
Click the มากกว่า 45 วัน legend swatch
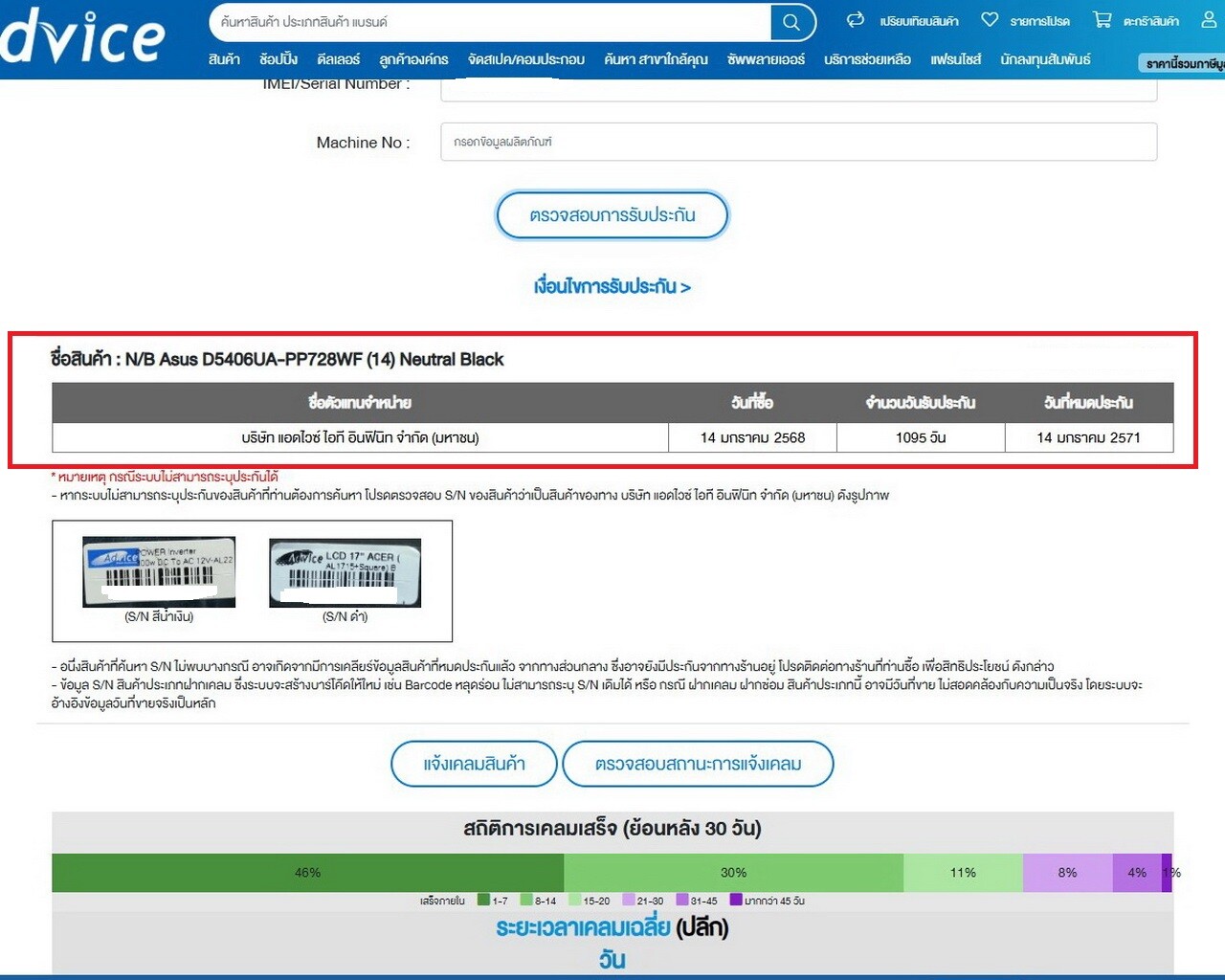(735, 901)
